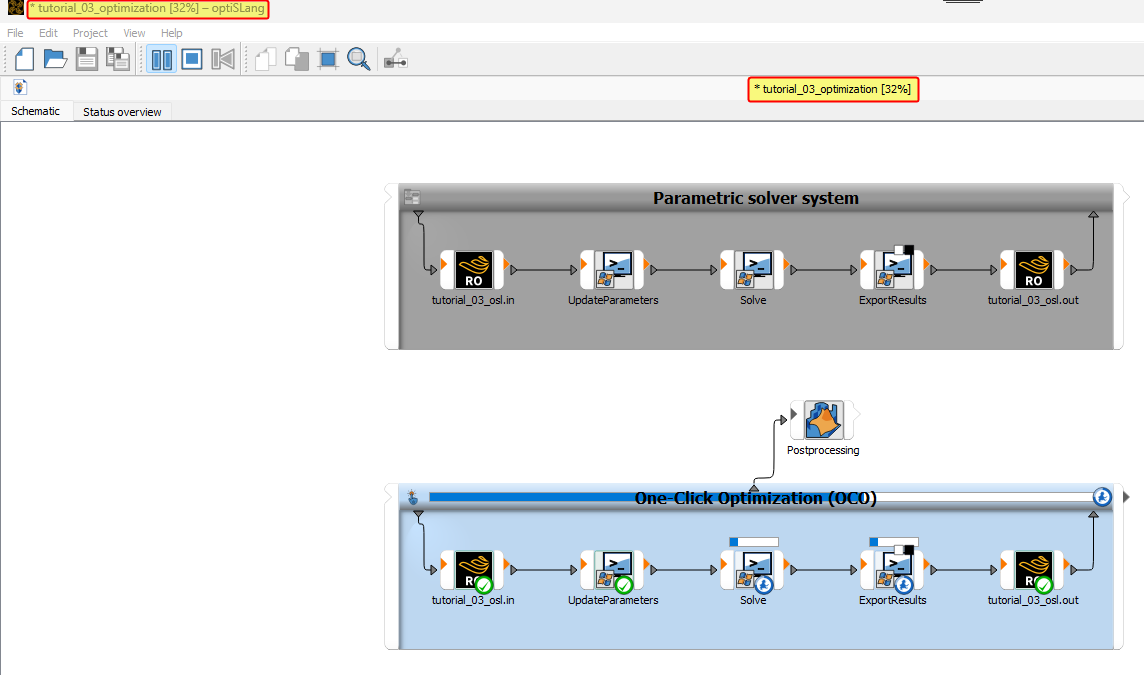Viewport: 1144px width, 675px height.
Task: Select ExportResults node in Parametric solver system
Action: (x=892, y=269)
